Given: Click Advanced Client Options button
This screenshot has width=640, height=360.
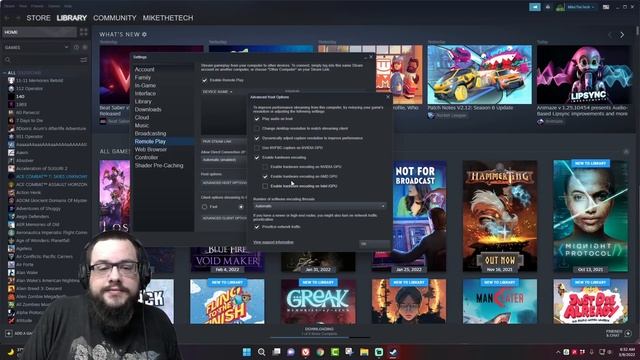Looking at the screenshot, I should click(224, 218).
